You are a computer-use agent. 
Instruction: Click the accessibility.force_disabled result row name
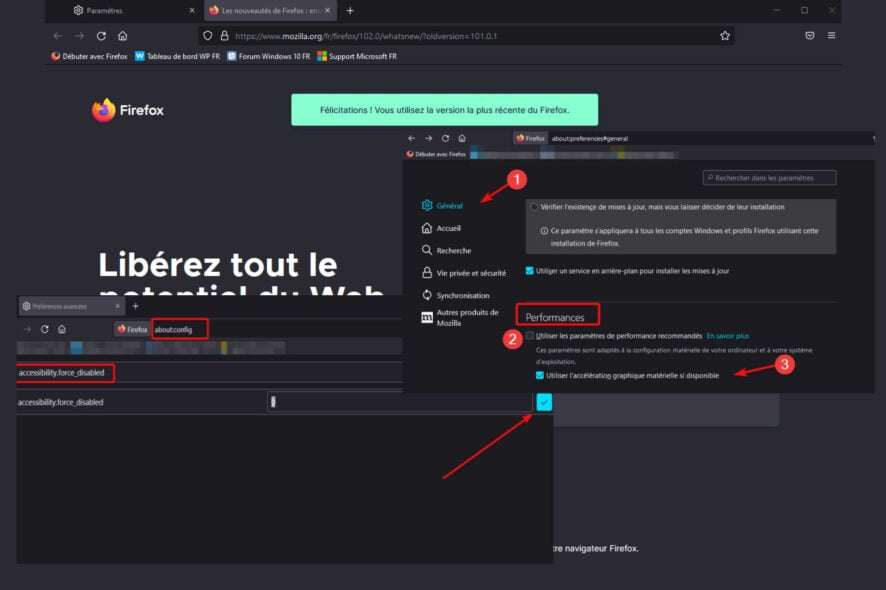coord(60,402)
